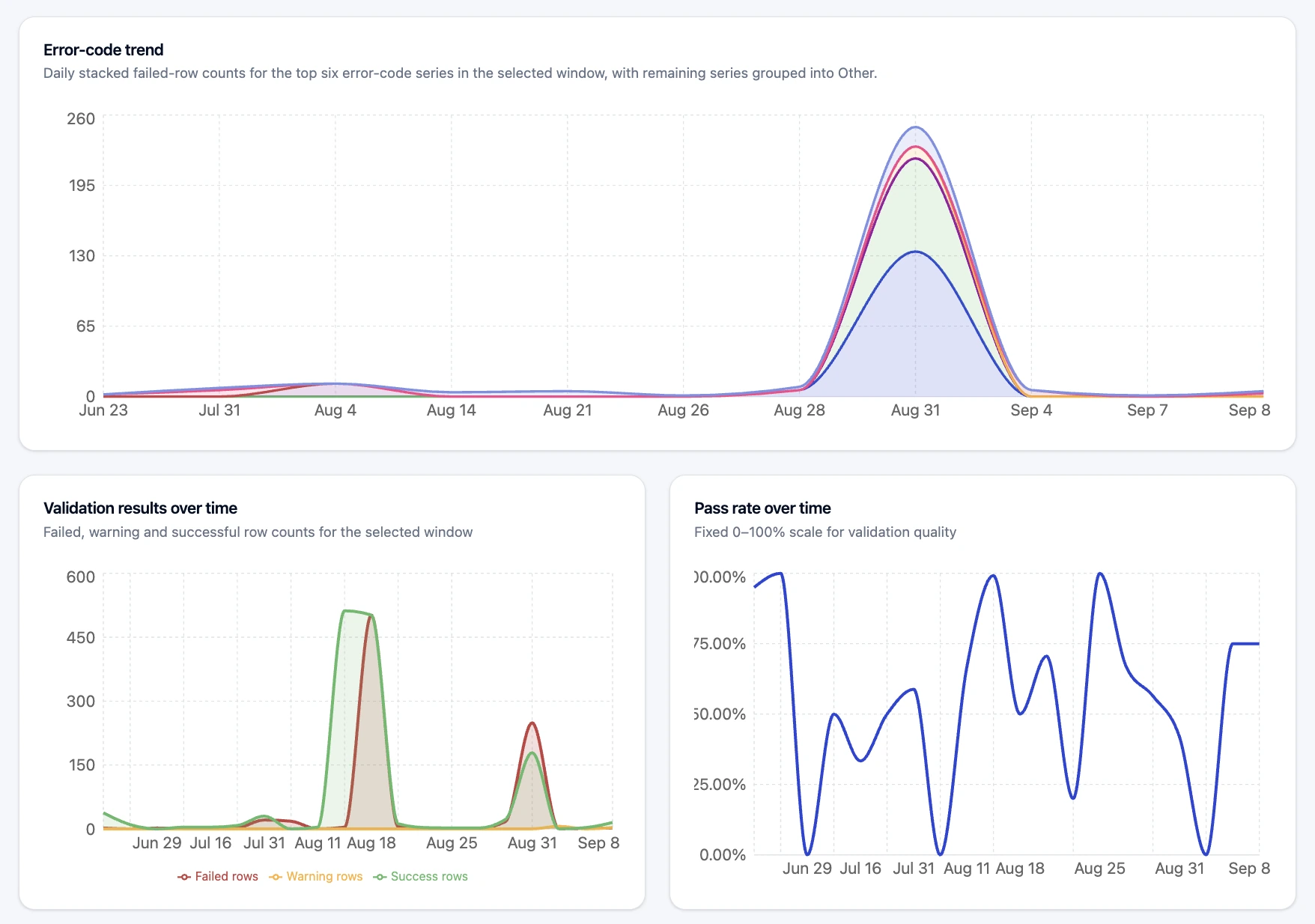Click Aug 31 label on Error-code trend axis

tap(915, 410)
